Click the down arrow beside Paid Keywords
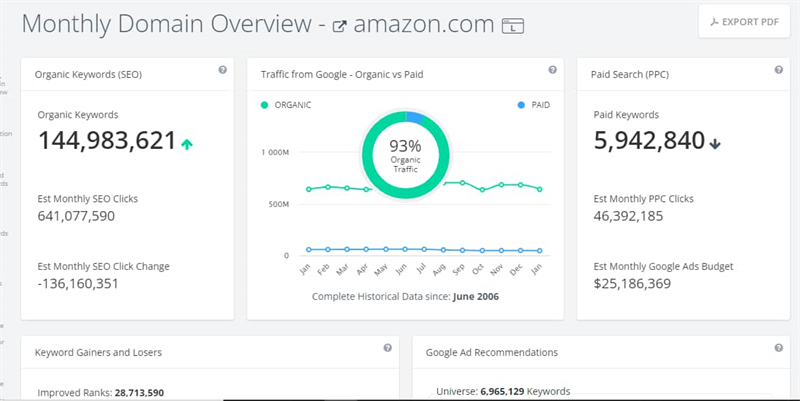Image resolution: width=800 pixels, height=401 pixels. (x=715, y=144)
